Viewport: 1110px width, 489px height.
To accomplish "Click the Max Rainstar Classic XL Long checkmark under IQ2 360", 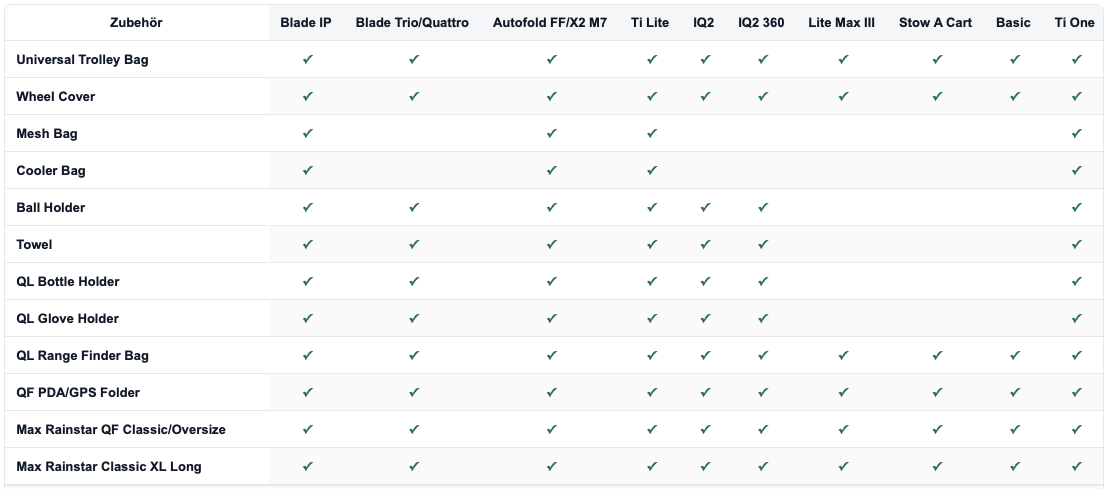I will pos(762,466).
